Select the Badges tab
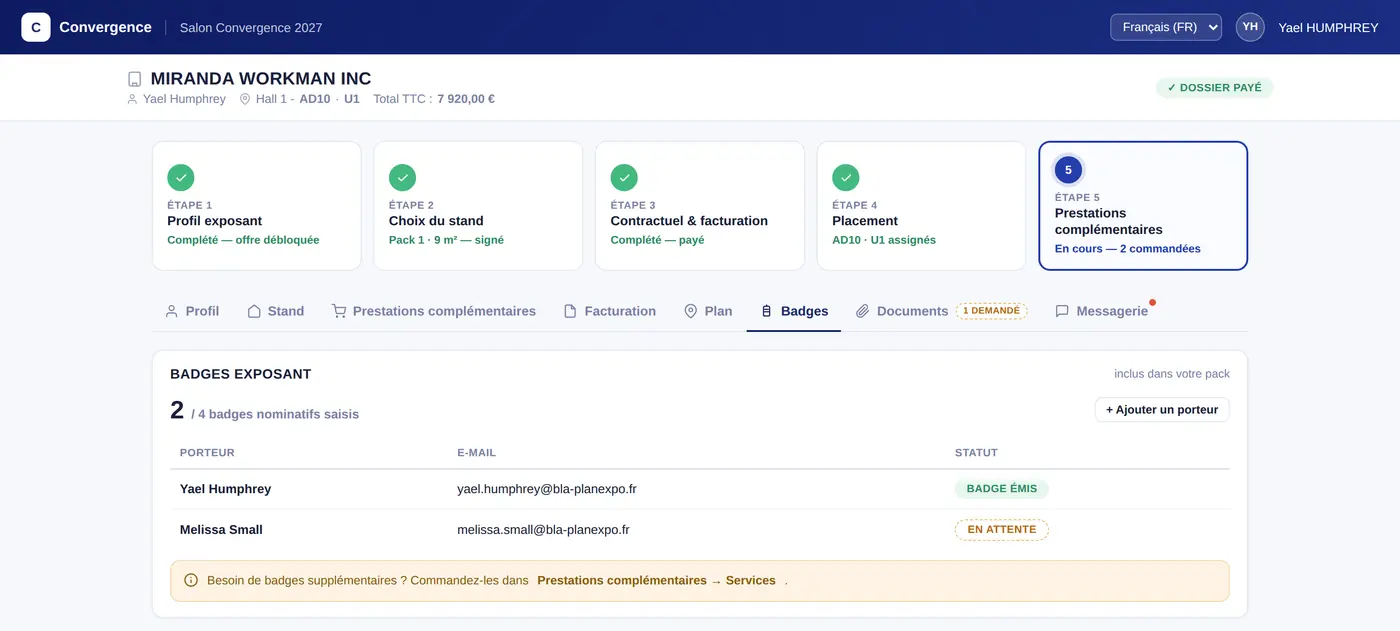 point(794,311)
